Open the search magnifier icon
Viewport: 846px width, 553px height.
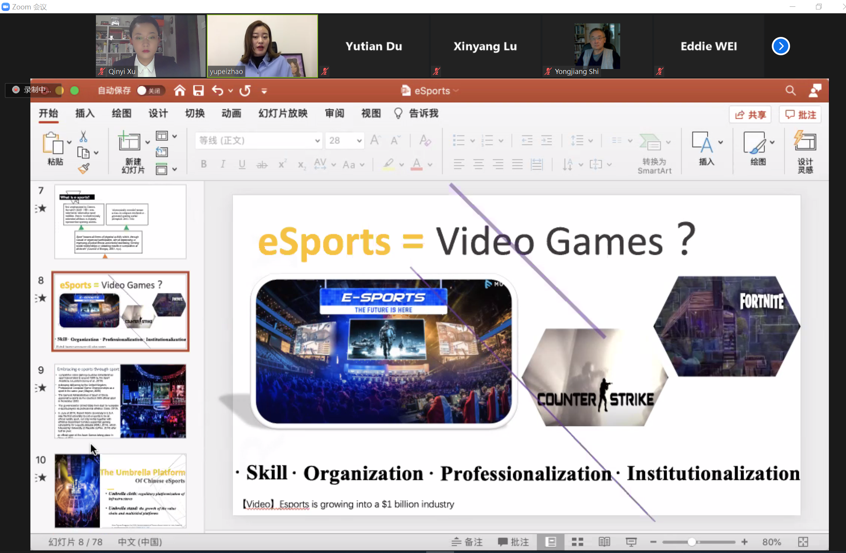tap(790, 91)
